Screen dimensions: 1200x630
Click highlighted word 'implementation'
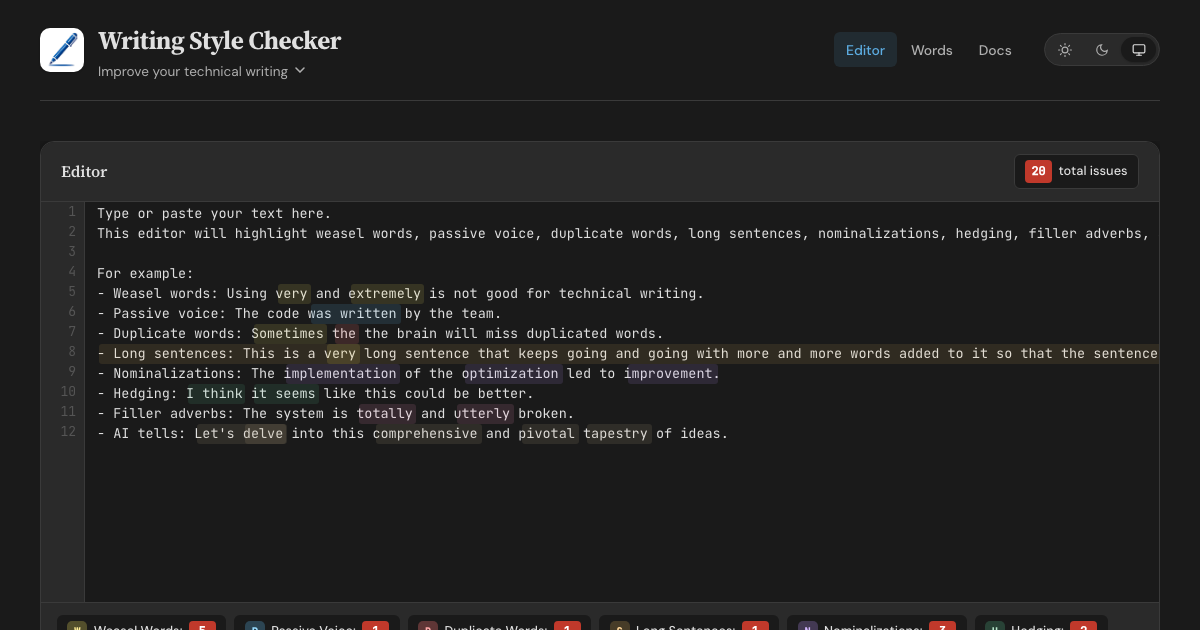[341, 373]
